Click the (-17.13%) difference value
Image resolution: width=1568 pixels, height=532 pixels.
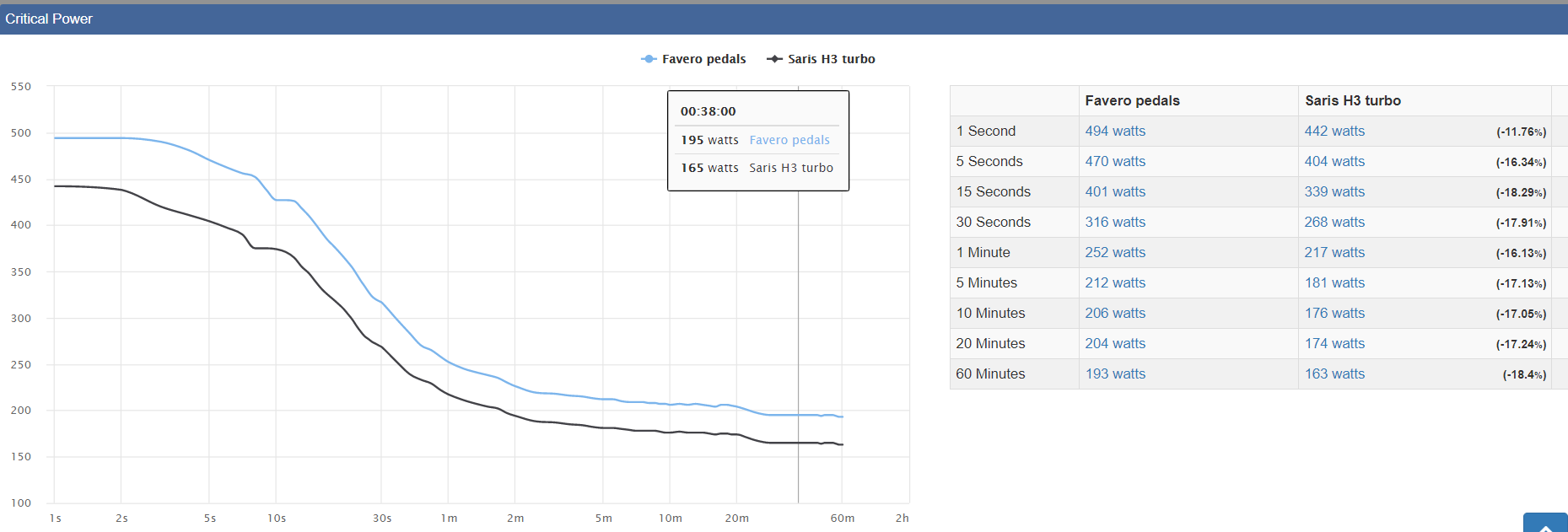point(1522,283)
